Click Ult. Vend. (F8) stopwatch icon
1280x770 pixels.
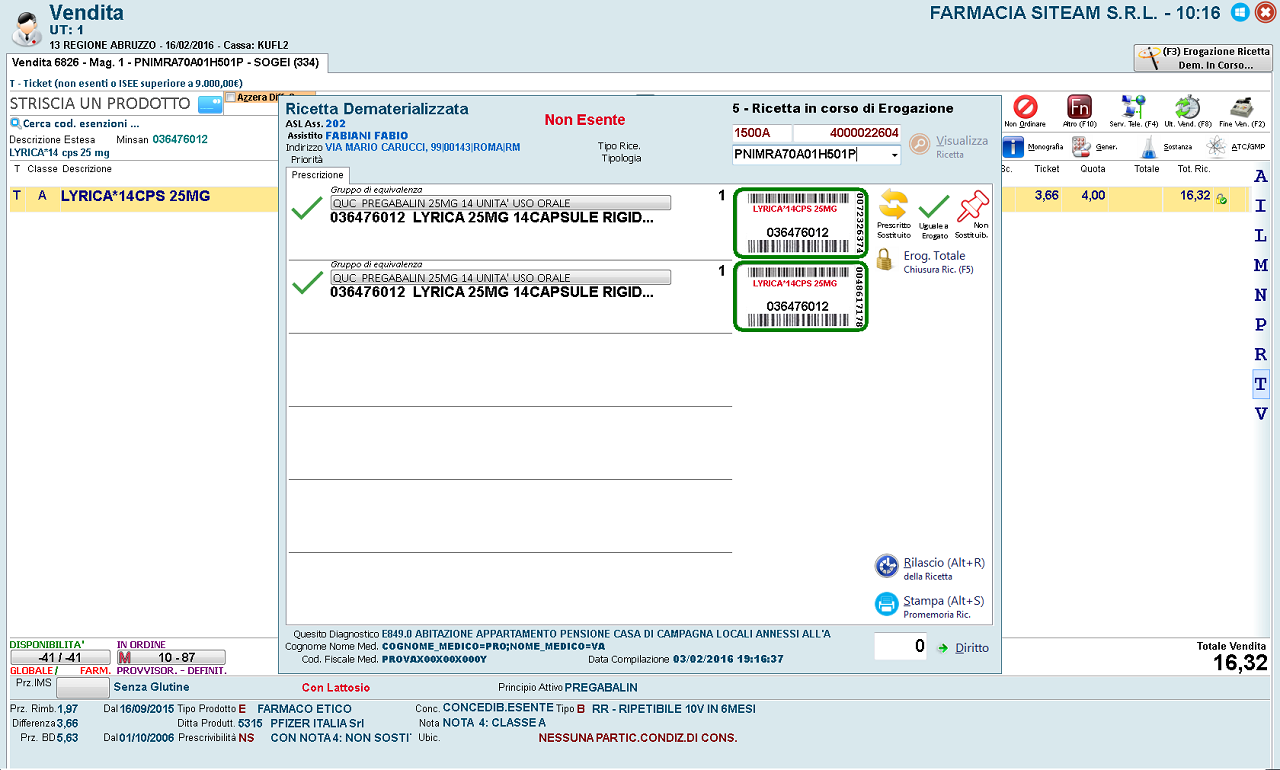click(x=1187, y=107)
